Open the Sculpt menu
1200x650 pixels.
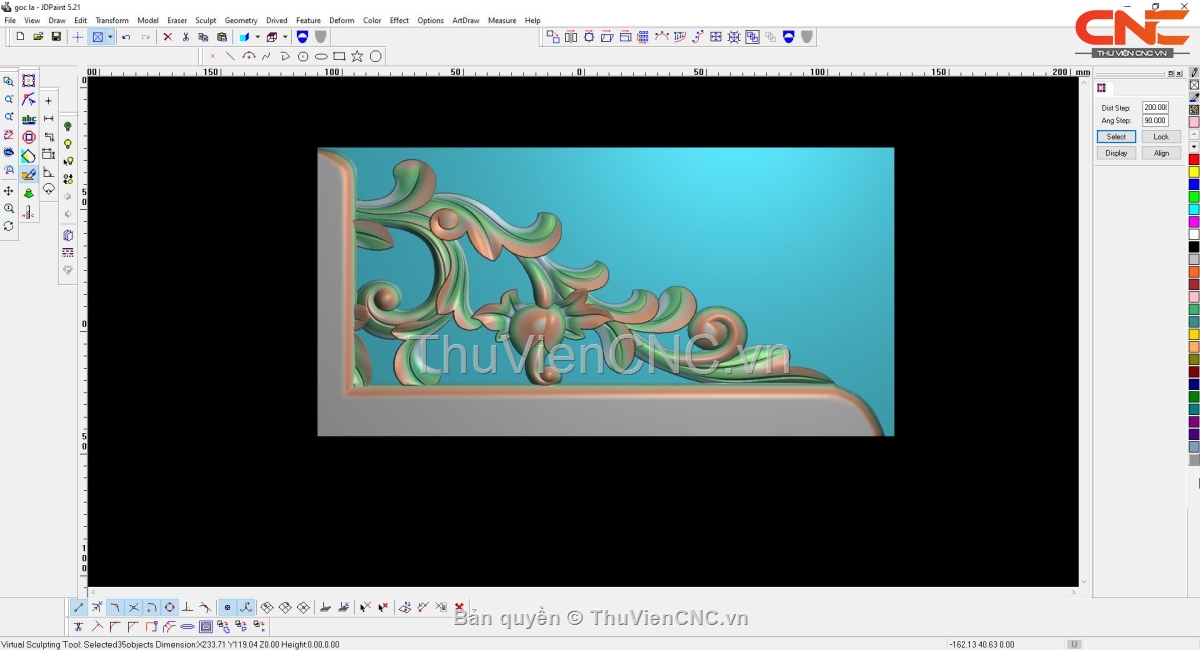pyautogui.click(x=206, y=20)
